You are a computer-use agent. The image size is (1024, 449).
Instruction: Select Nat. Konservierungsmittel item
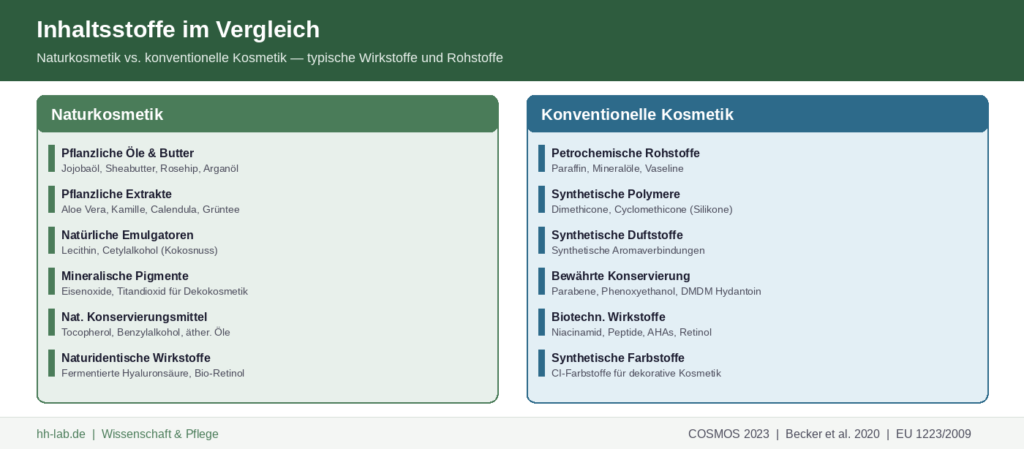(134, 317)
